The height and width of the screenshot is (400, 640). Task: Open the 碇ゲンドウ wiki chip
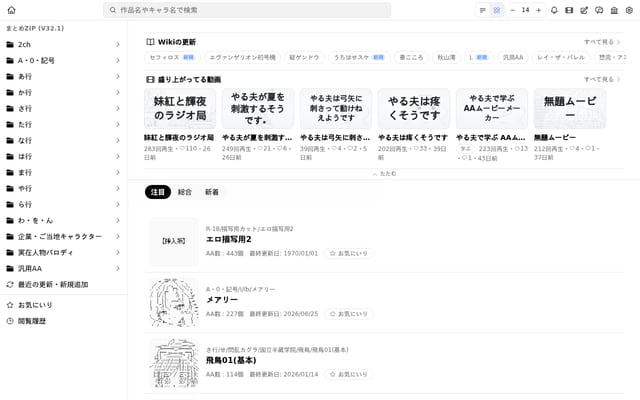(x=304, y=58)
